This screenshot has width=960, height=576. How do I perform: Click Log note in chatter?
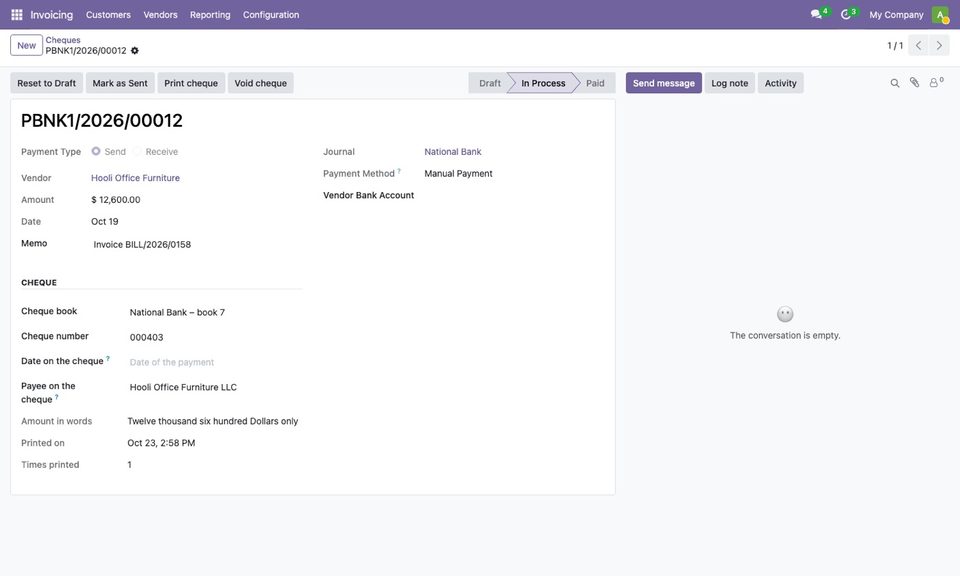tap(730, 83)
